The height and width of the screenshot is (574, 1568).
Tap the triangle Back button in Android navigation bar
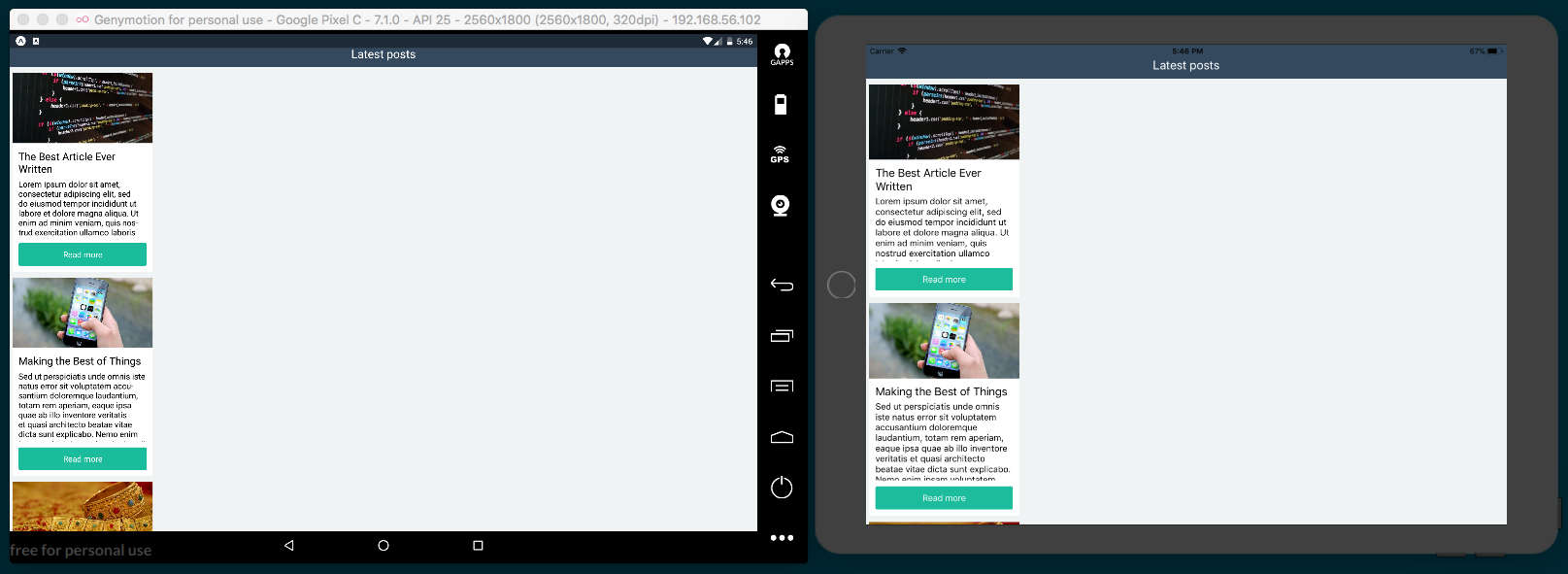coord(289,546)
